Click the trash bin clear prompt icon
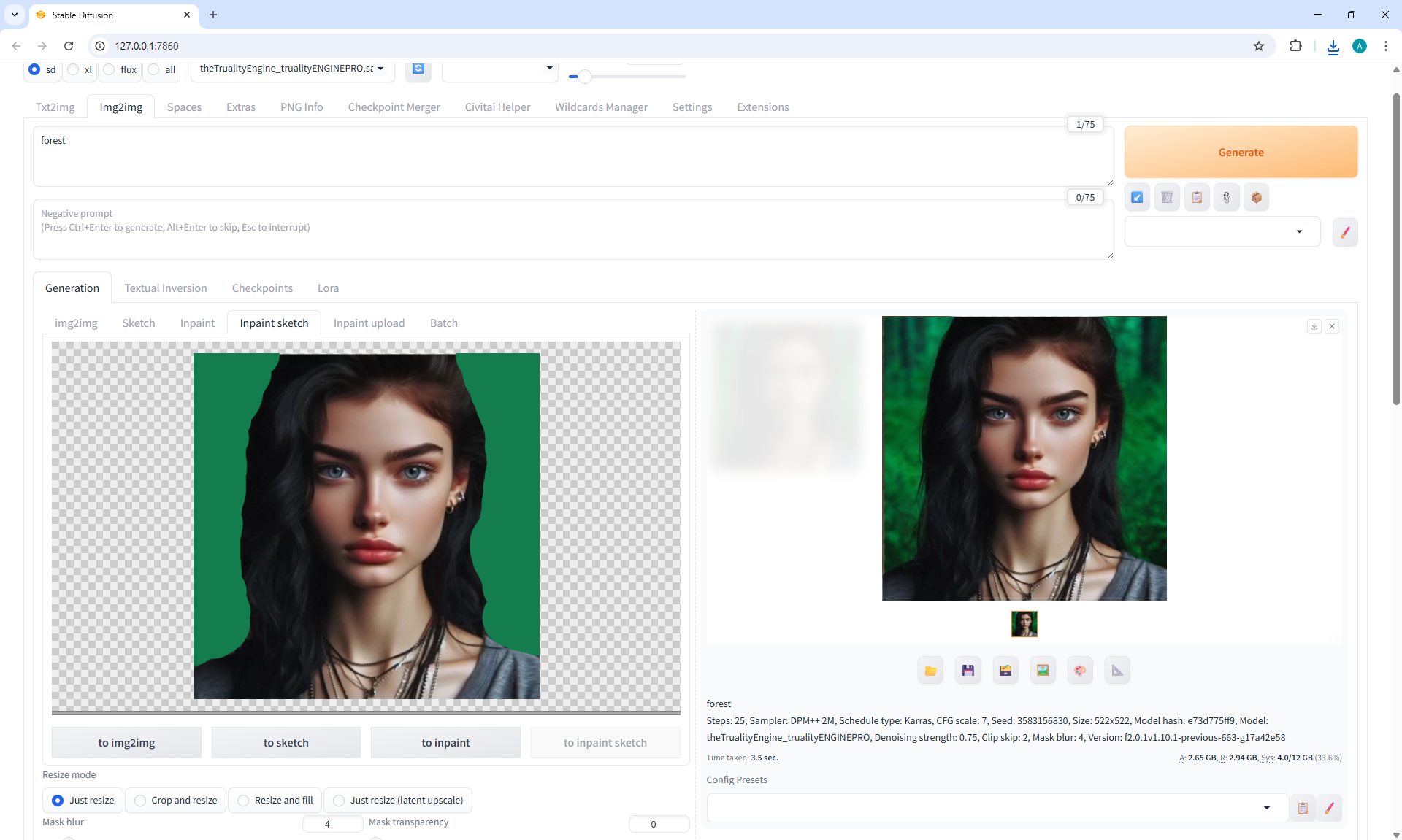The width and height of the screenshot is (1402, 840). 1167,197
